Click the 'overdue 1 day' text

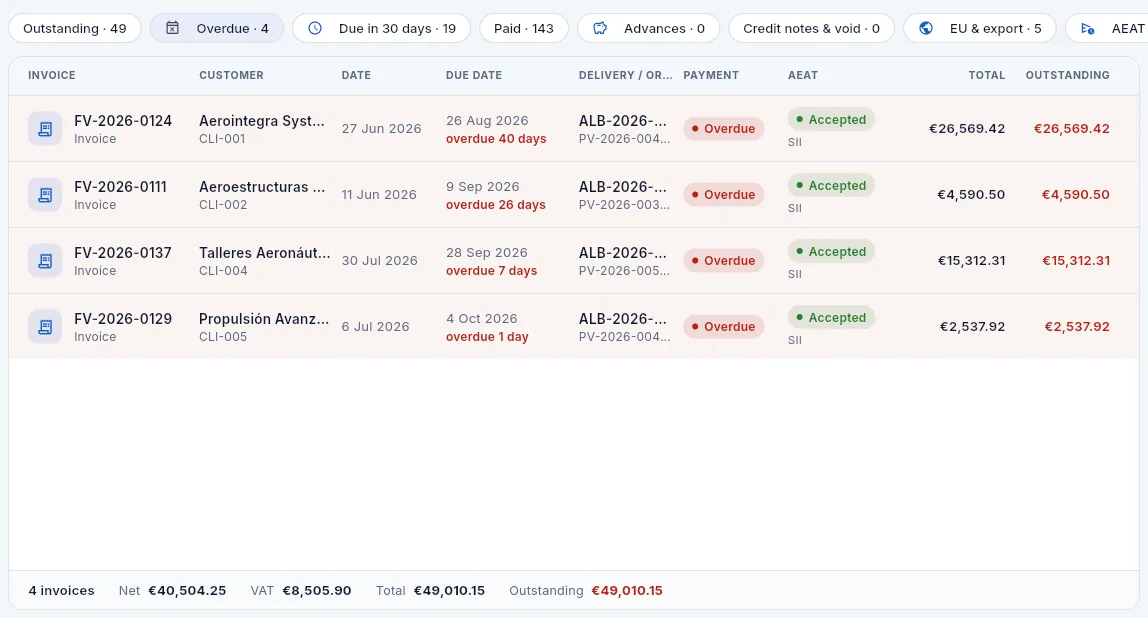487,337
